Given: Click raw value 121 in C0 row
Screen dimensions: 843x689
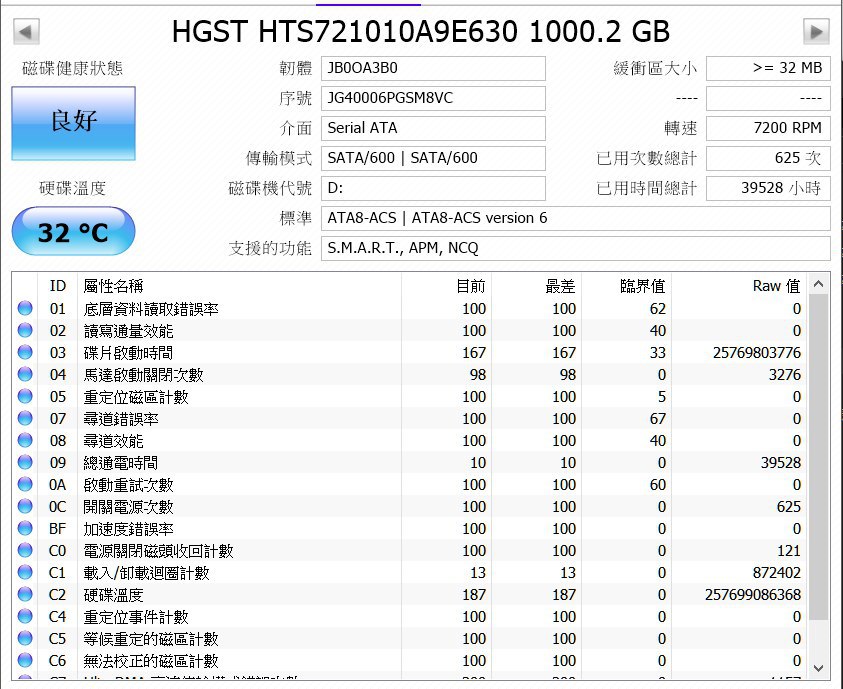Looking at the screenshot, I should (789, 551).
